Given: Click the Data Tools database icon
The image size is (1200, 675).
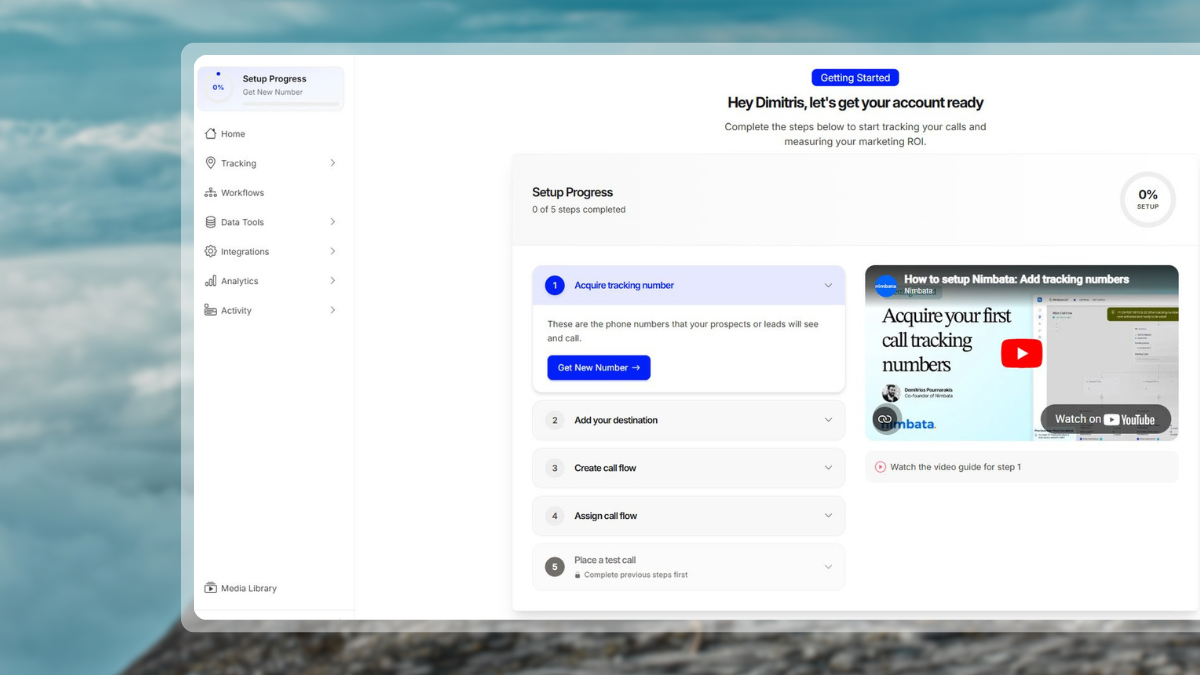Looking at the screenshot, I should coord(210,222).
